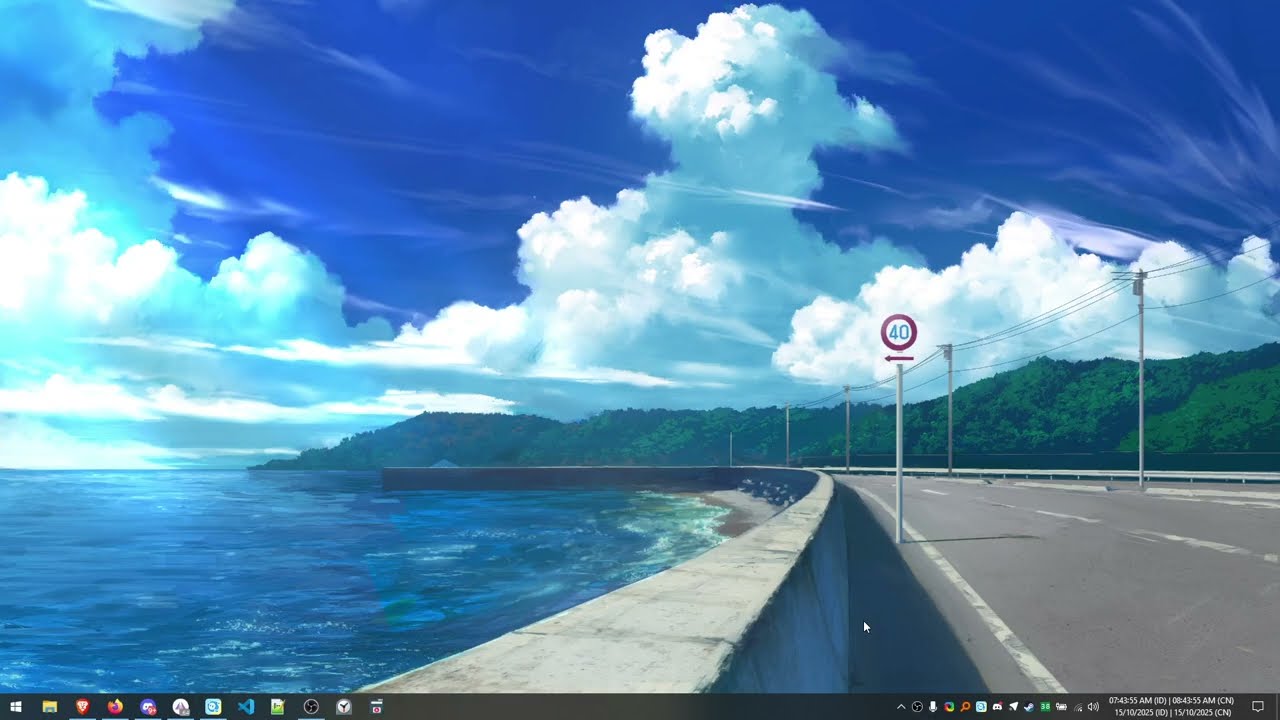1280x720 pixels.
Task: Open the clock app in the taskbar
Action: point(344,707)
